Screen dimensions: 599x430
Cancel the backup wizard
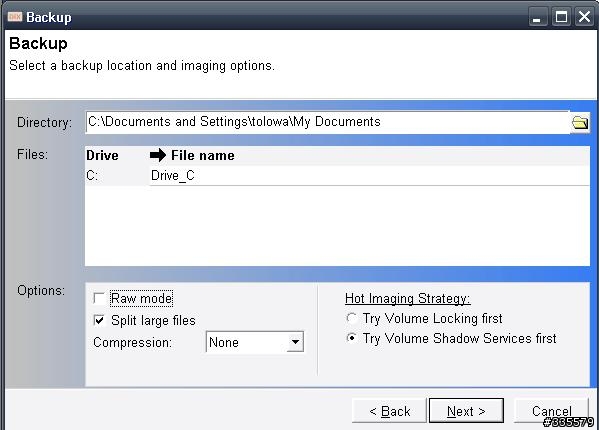[x=551, y=411]
